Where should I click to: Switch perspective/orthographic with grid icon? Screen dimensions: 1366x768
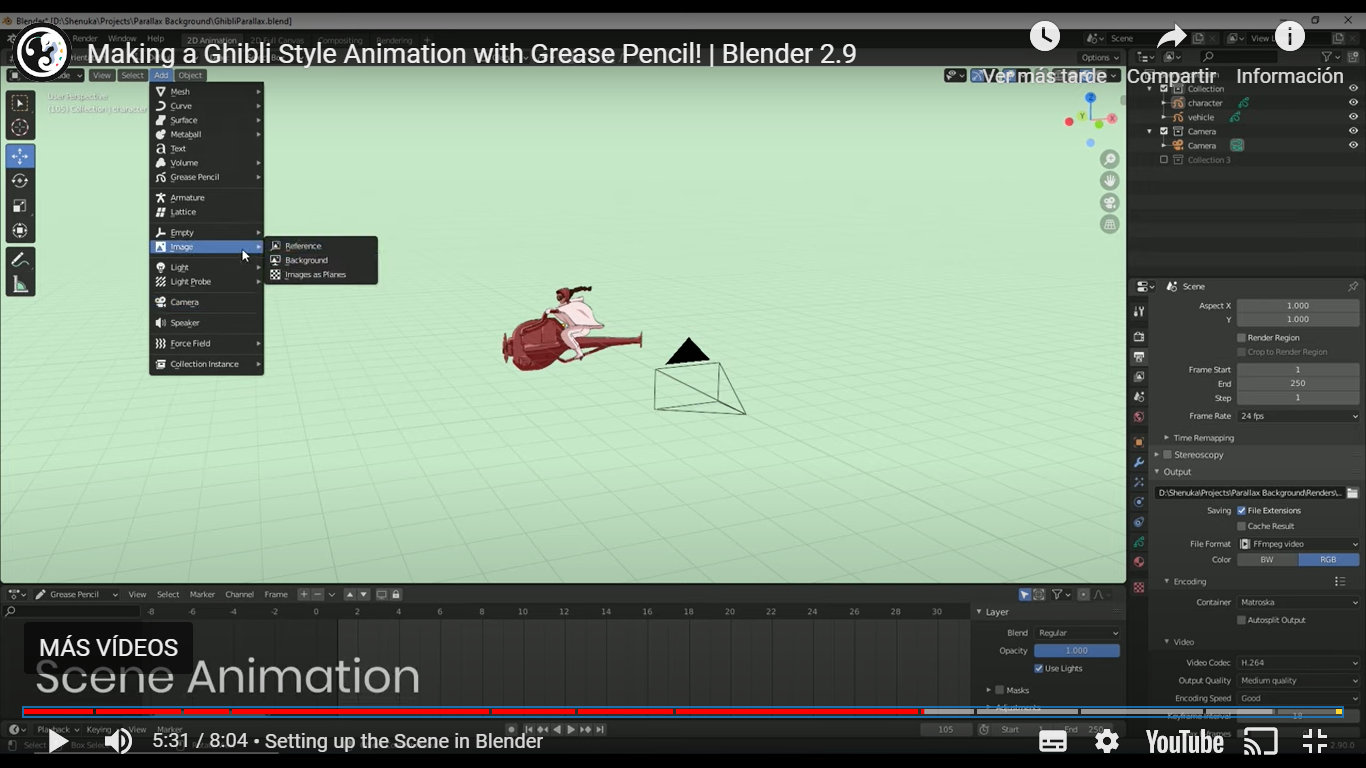(1109, 225)
